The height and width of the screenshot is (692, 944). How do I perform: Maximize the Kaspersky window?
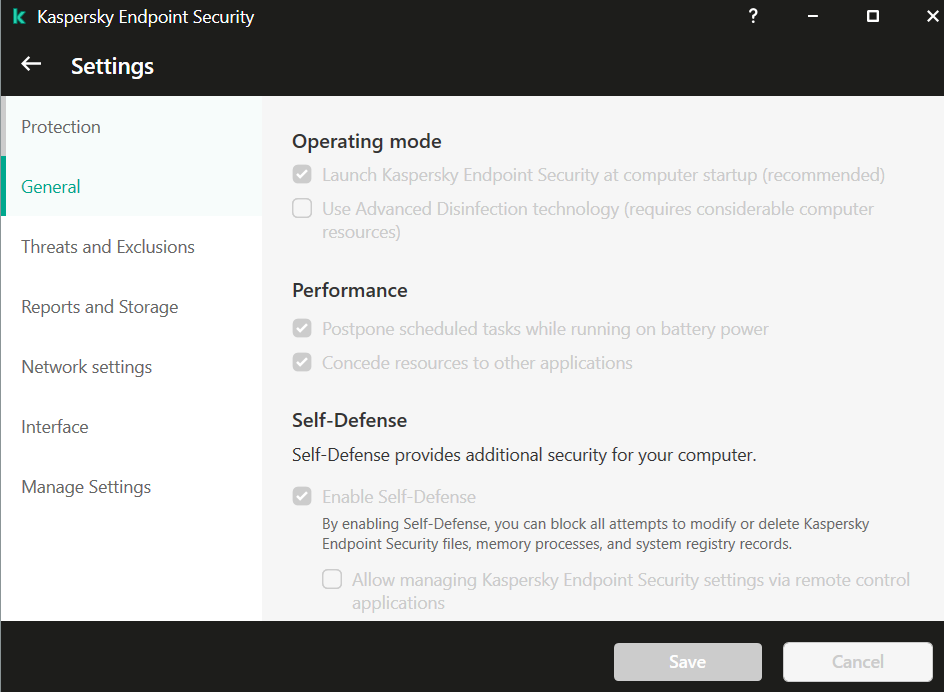click(872, 16)
